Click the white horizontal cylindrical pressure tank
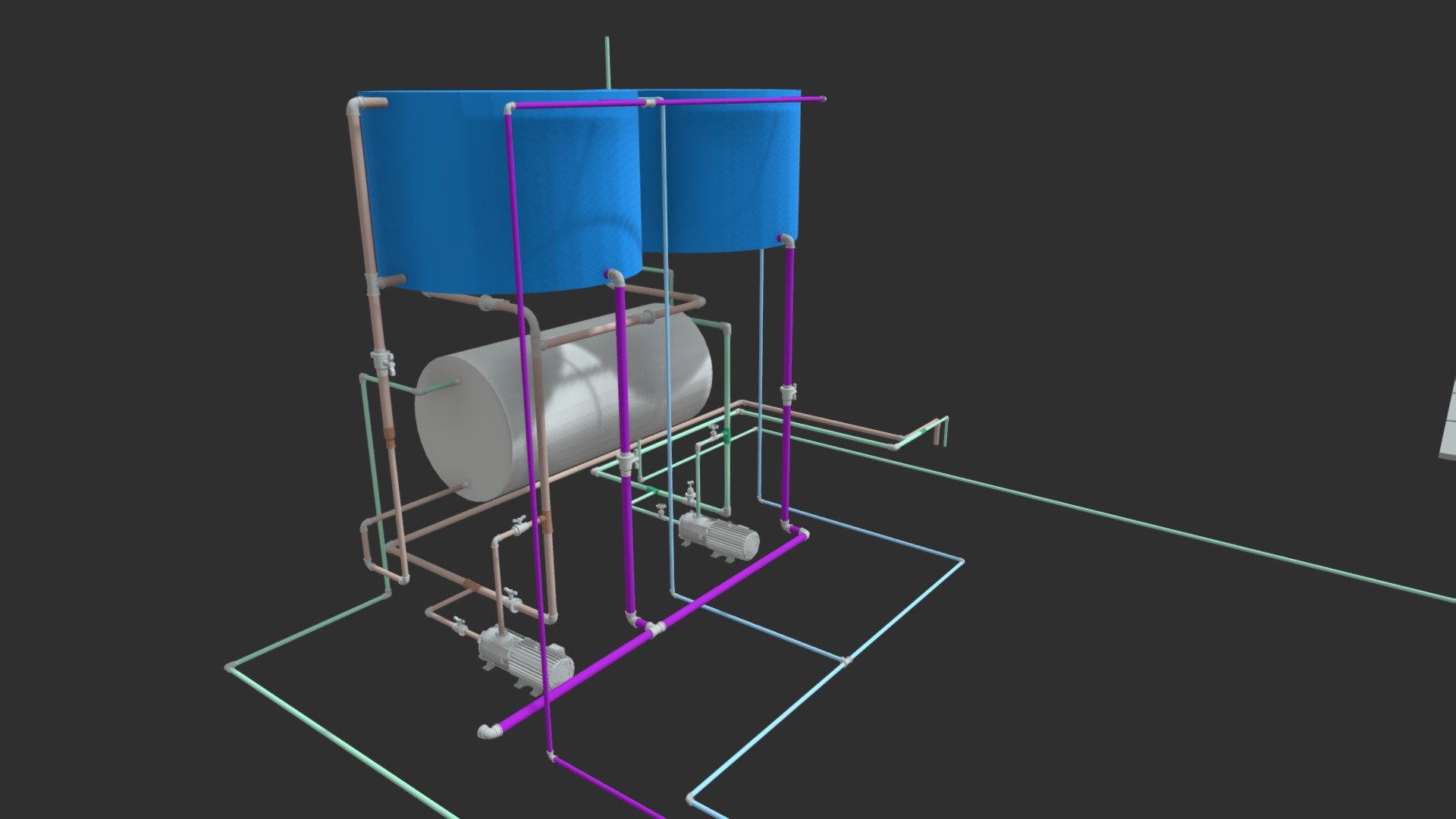This screenshot has height=819, width=1456. point(563,403)
